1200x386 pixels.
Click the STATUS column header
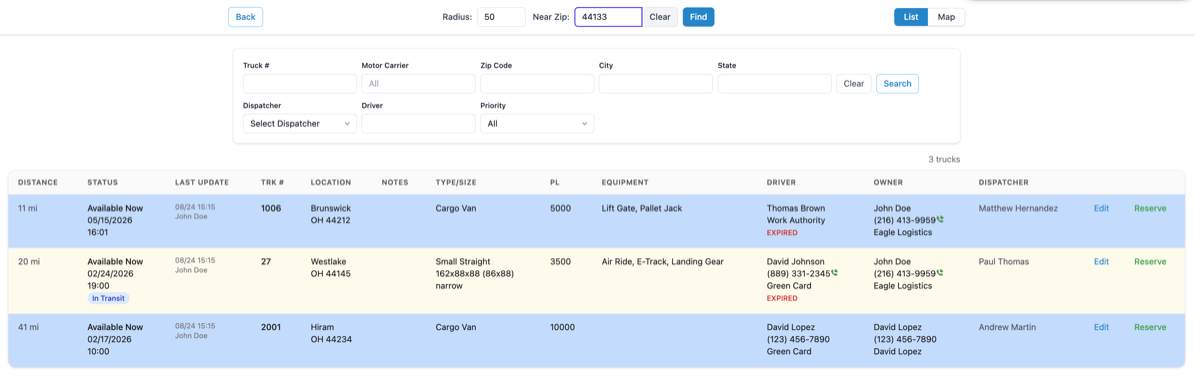[x=102, y=183]
